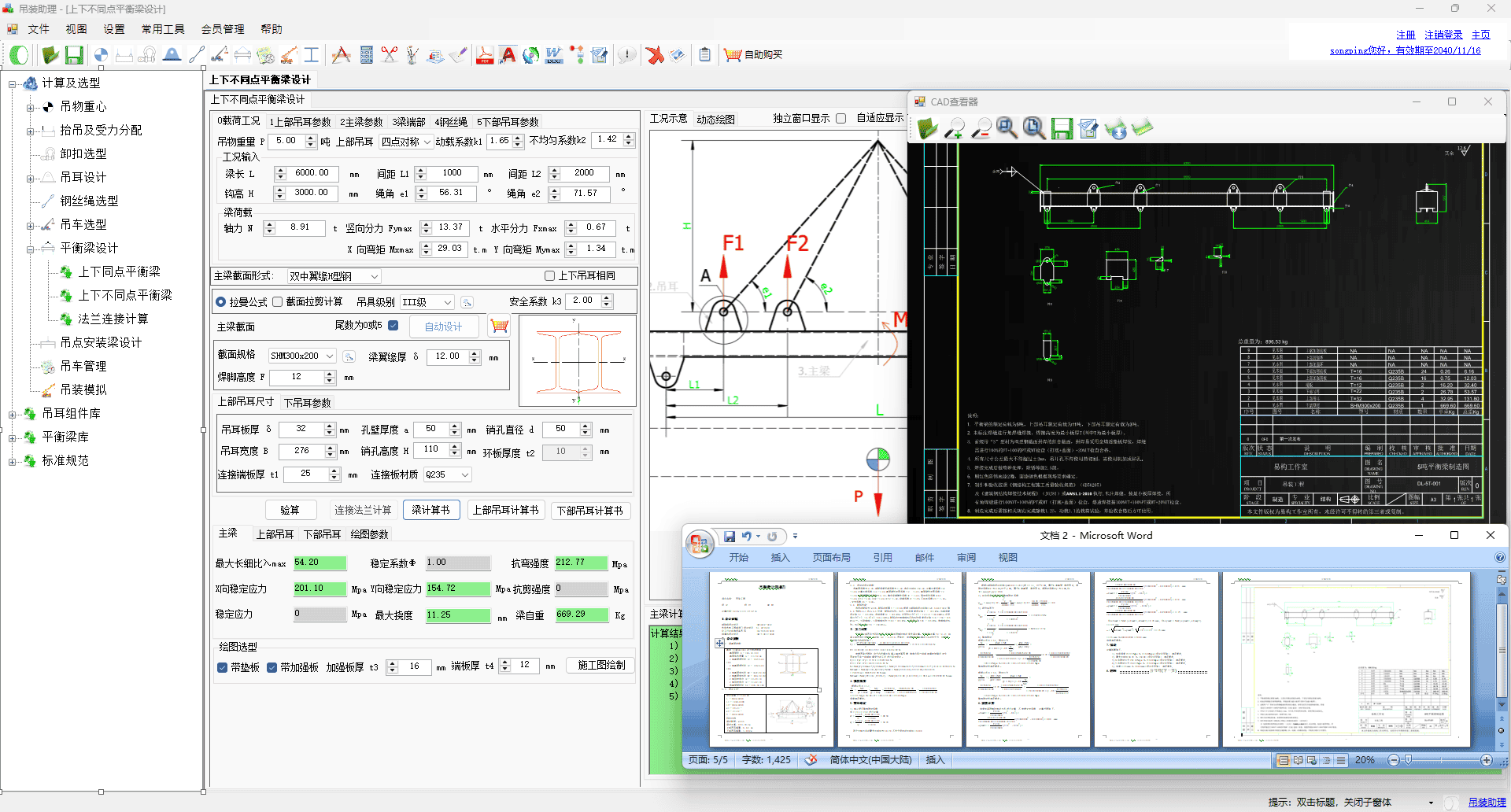The image size is (1511, 812).
Task: Click the 梁计算书 button
Action: click(430, 510)
